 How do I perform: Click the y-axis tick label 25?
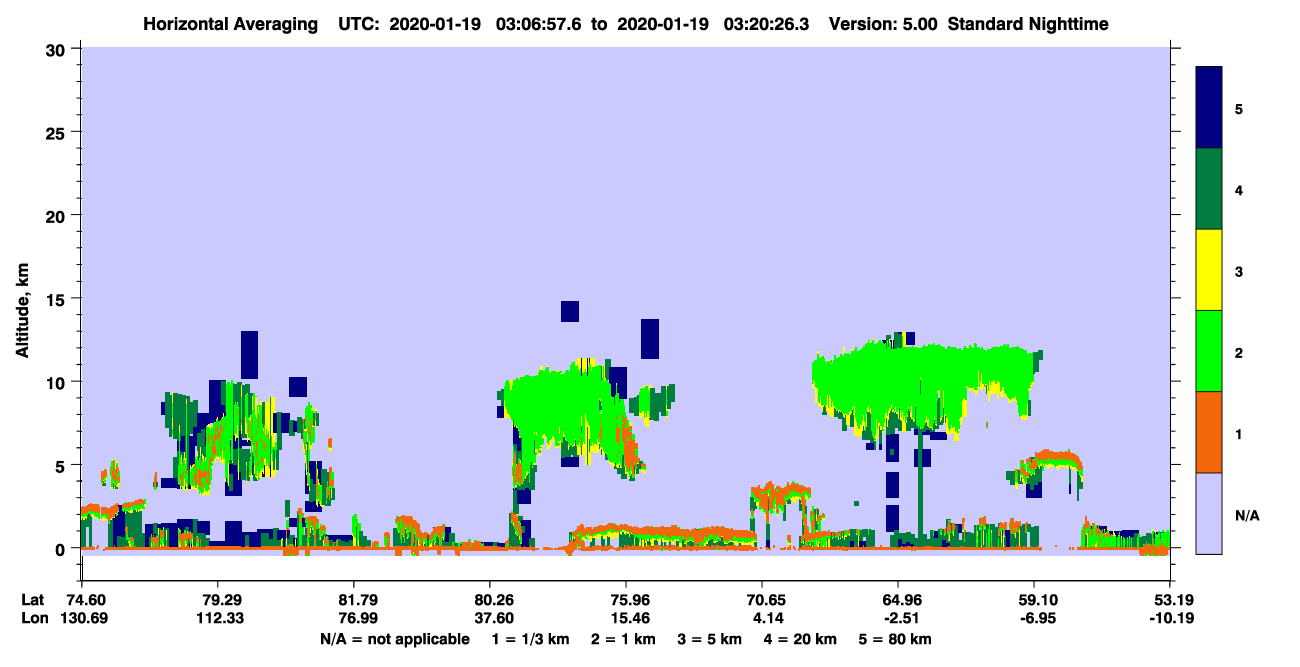58,132
